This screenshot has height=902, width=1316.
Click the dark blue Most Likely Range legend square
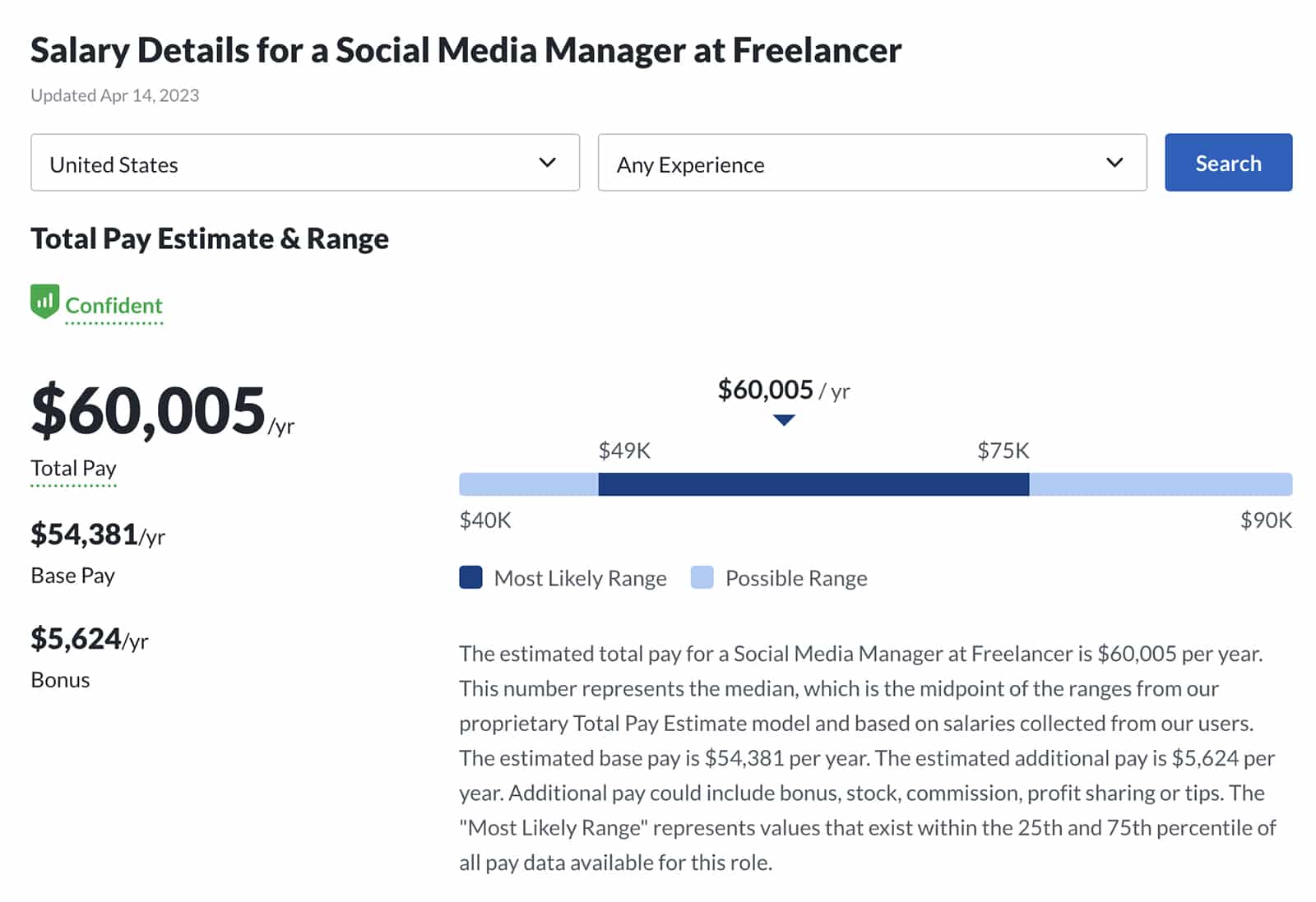click(x=470, y=577)
